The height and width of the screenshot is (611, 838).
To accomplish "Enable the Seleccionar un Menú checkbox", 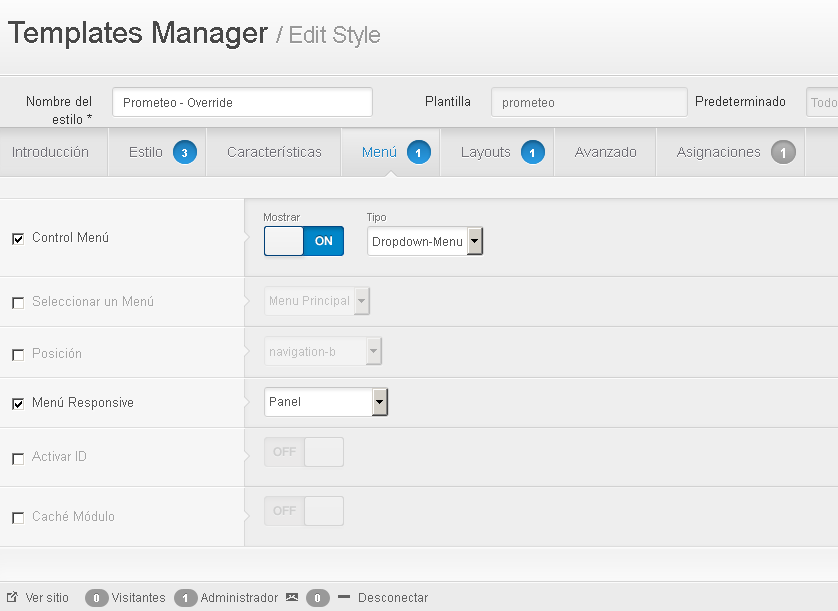I will point(18,303).
